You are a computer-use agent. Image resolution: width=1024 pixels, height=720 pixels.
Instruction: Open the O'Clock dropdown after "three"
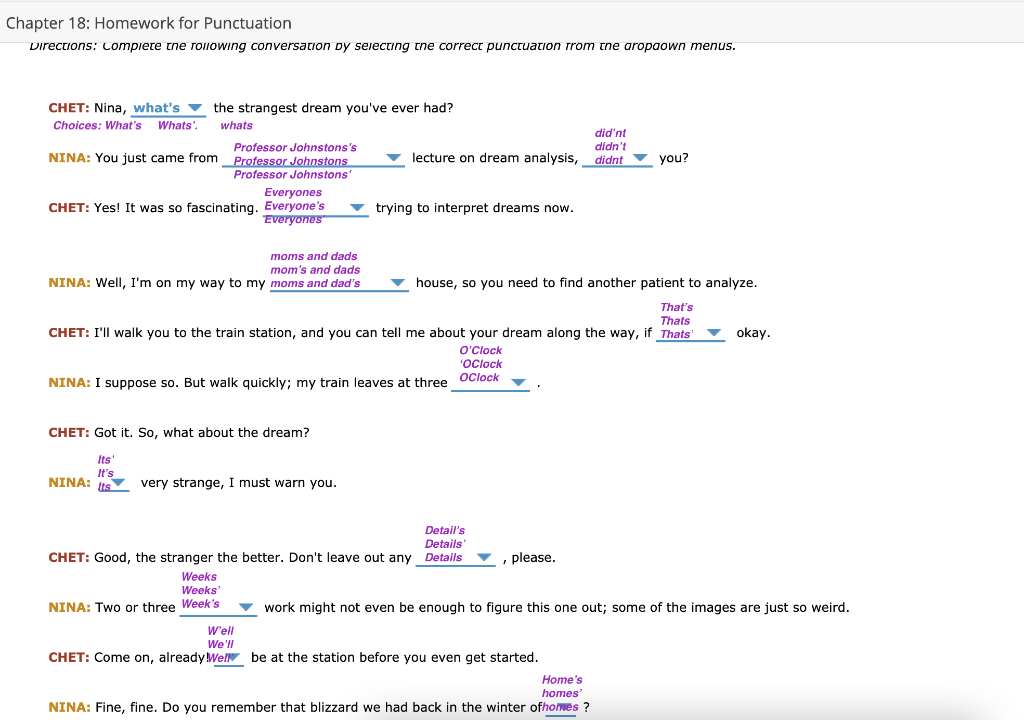(519, 382)
